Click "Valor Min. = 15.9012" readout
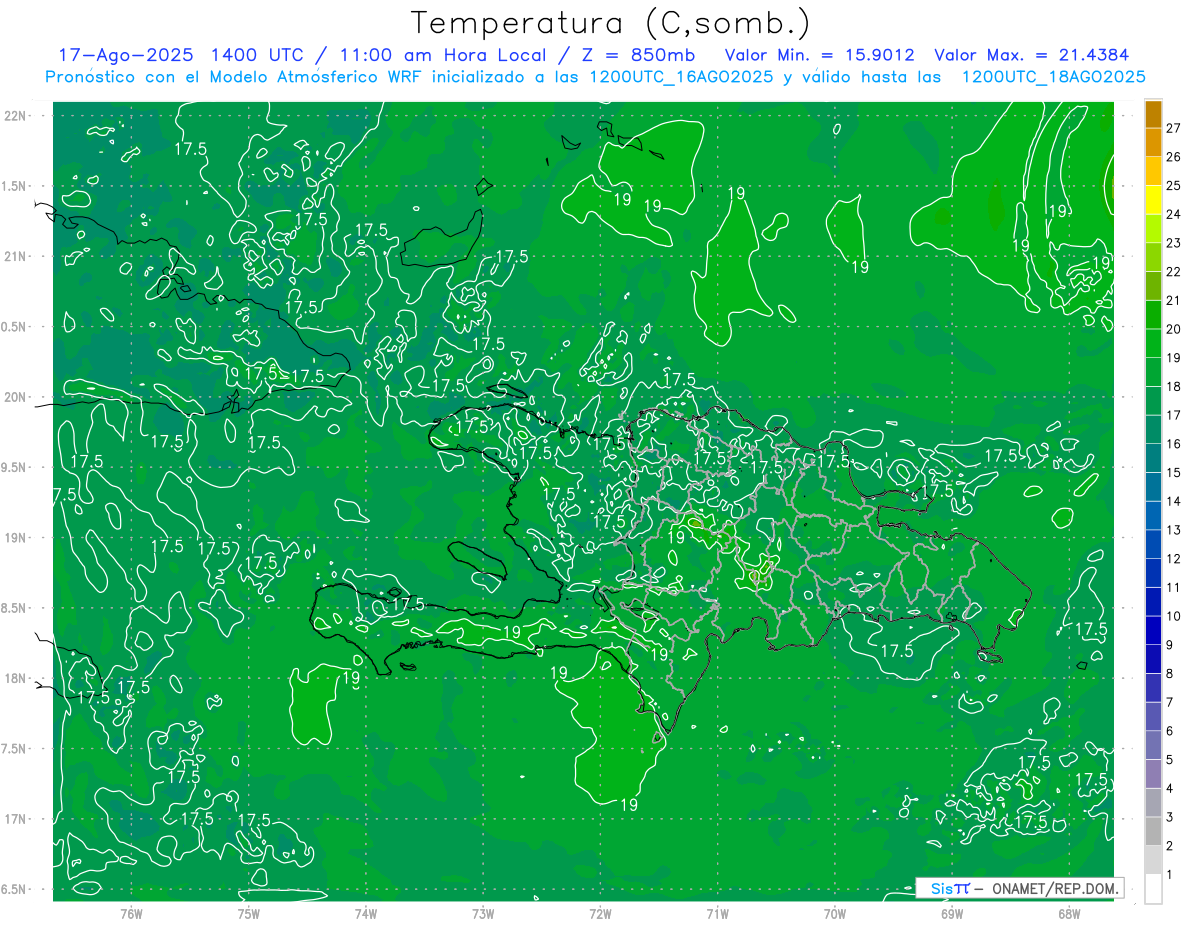The image size is (1200, 927). click(820, 55)
